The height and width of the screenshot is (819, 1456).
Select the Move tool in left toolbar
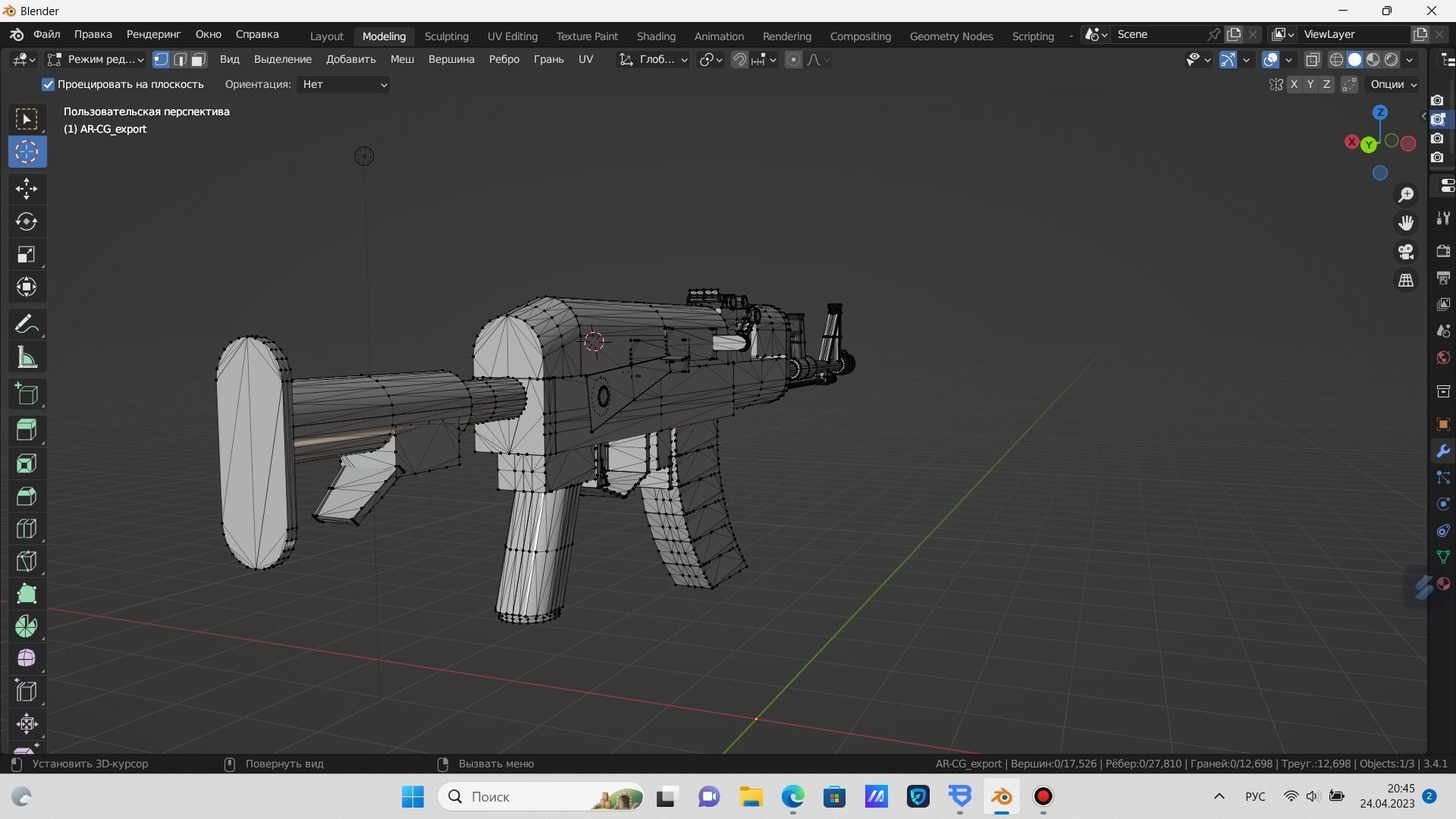(x=27, y=189)
